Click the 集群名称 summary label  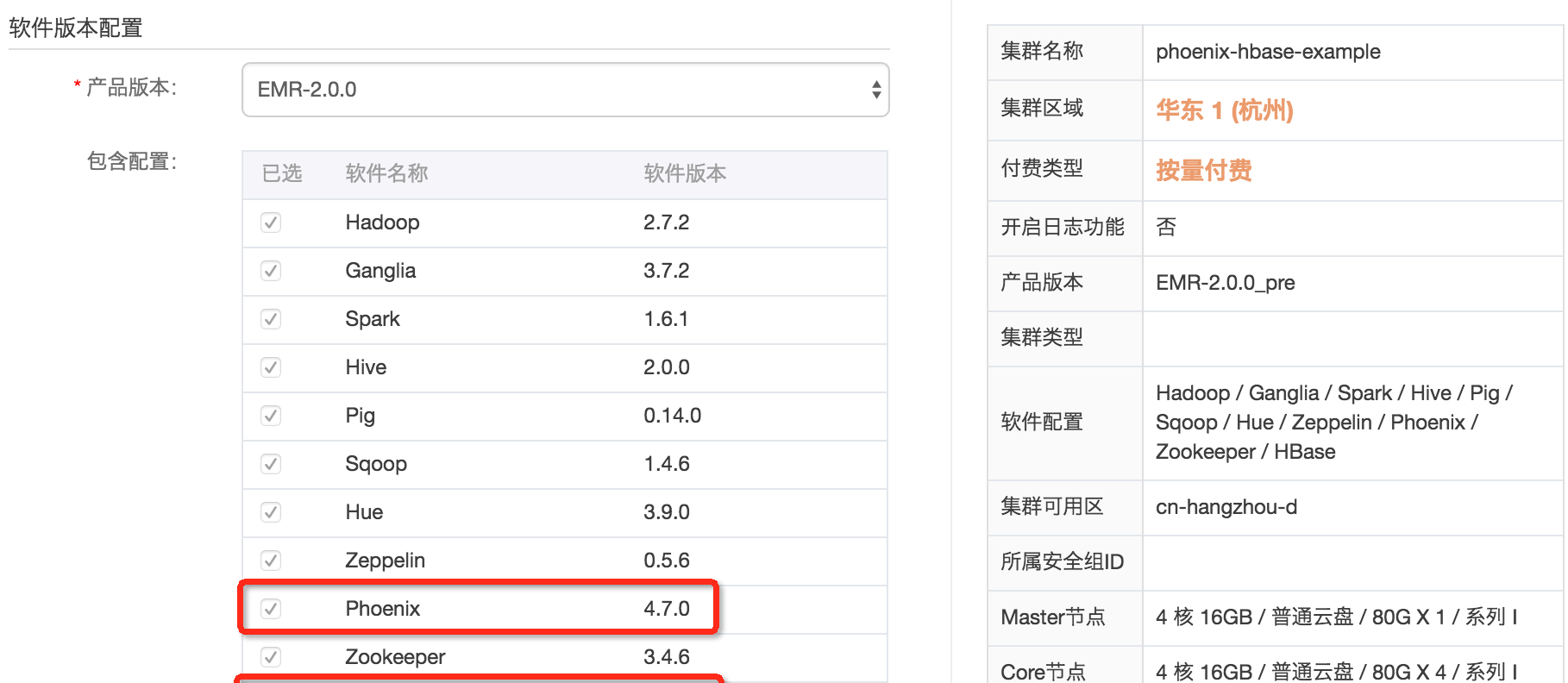[1042, 51]
